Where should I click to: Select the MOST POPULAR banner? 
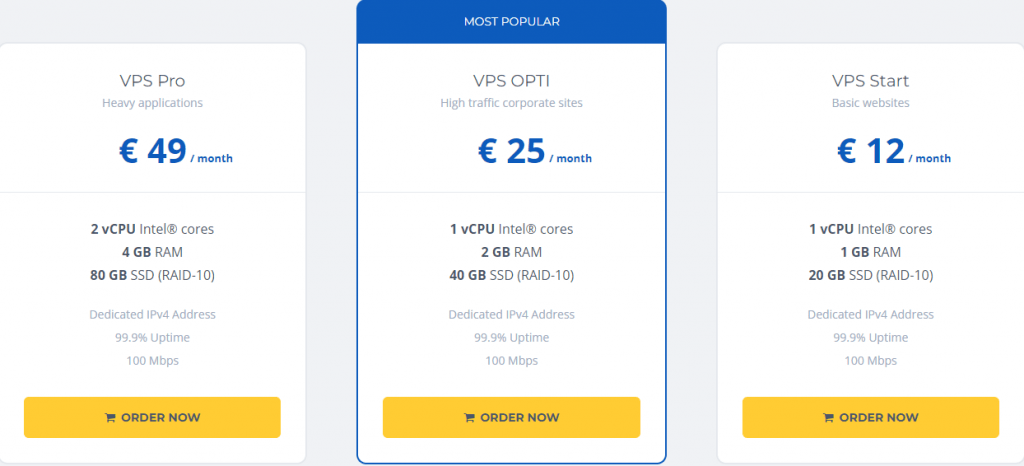(x=511, y=22)
